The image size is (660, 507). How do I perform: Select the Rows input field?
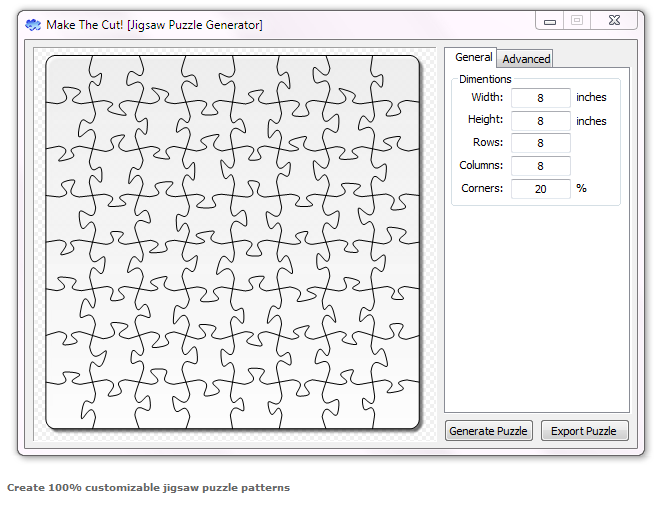540,143
